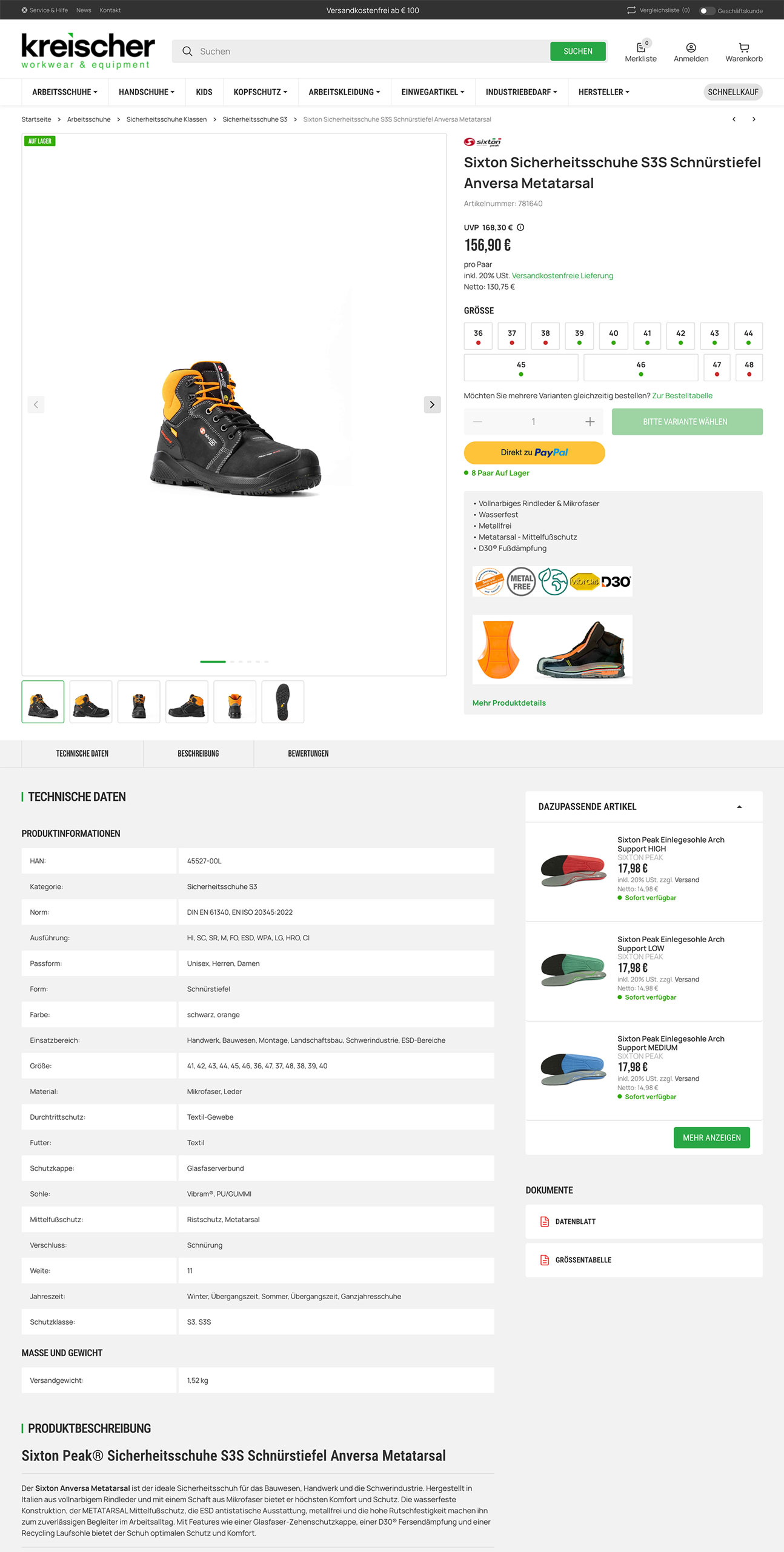Select the sole view thumbnail
The height and width of the screenshot is (1552, 784).
[283, 702]
